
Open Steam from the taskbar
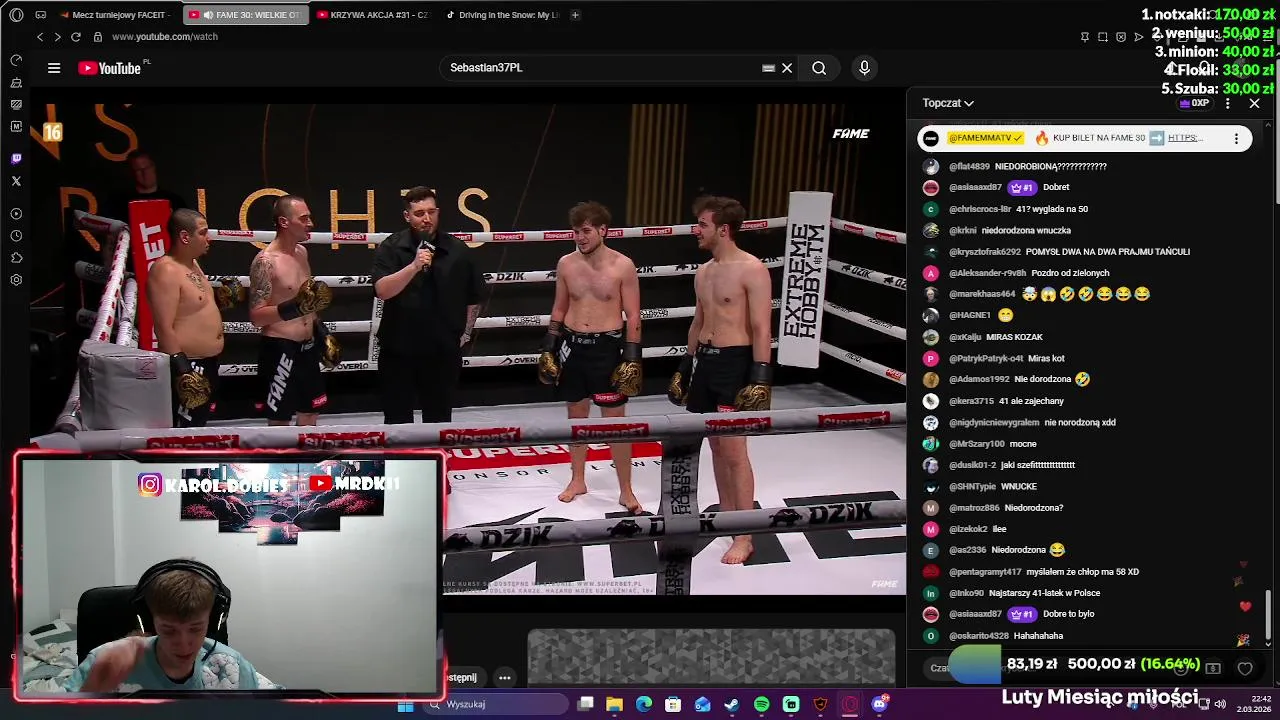732,704
